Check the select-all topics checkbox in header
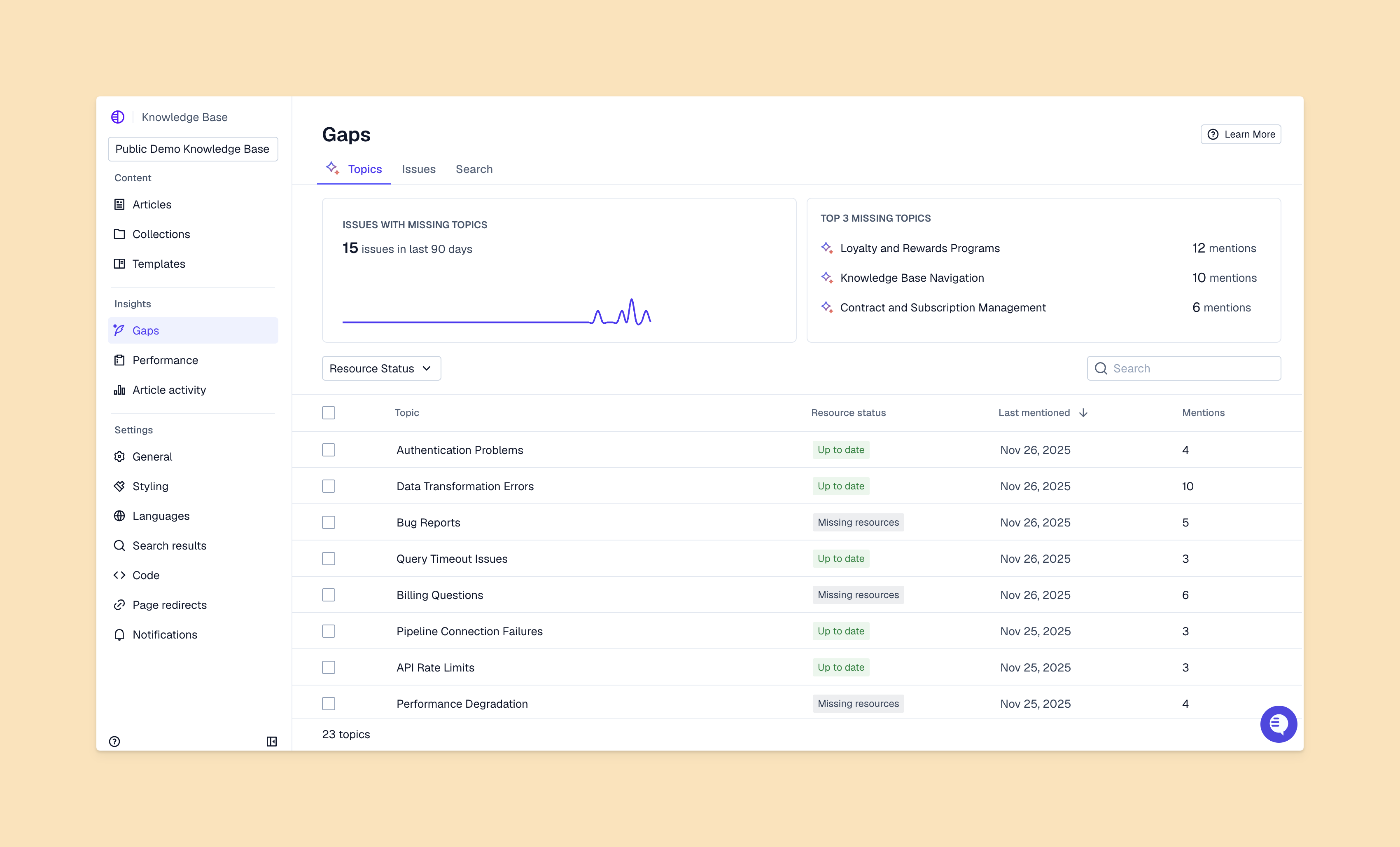 [x=329, y=413]
